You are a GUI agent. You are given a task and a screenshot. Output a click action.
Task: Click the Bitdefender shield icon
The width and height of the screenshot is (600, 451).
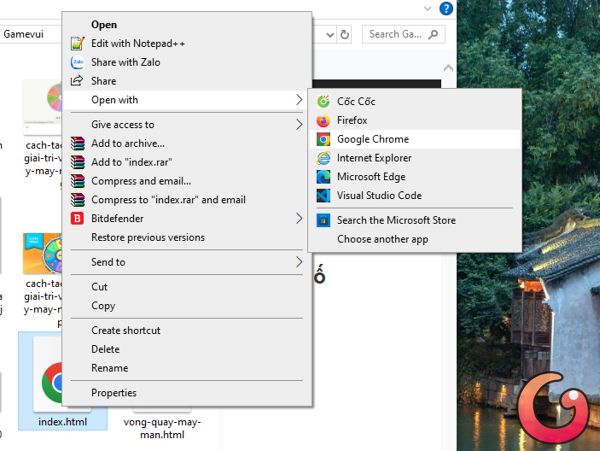tap(78, 218)
